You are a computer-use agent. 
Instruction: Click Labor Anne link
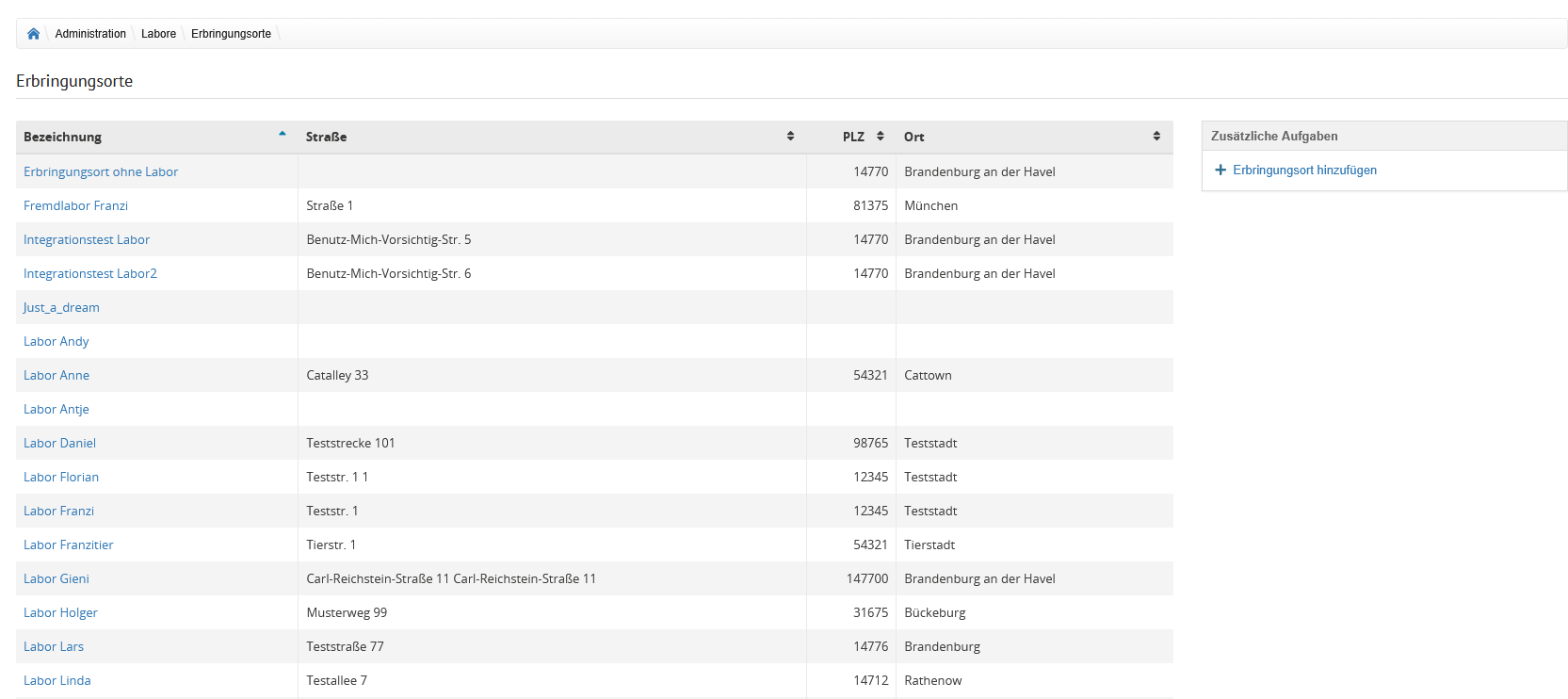click(x=57, y=375)
